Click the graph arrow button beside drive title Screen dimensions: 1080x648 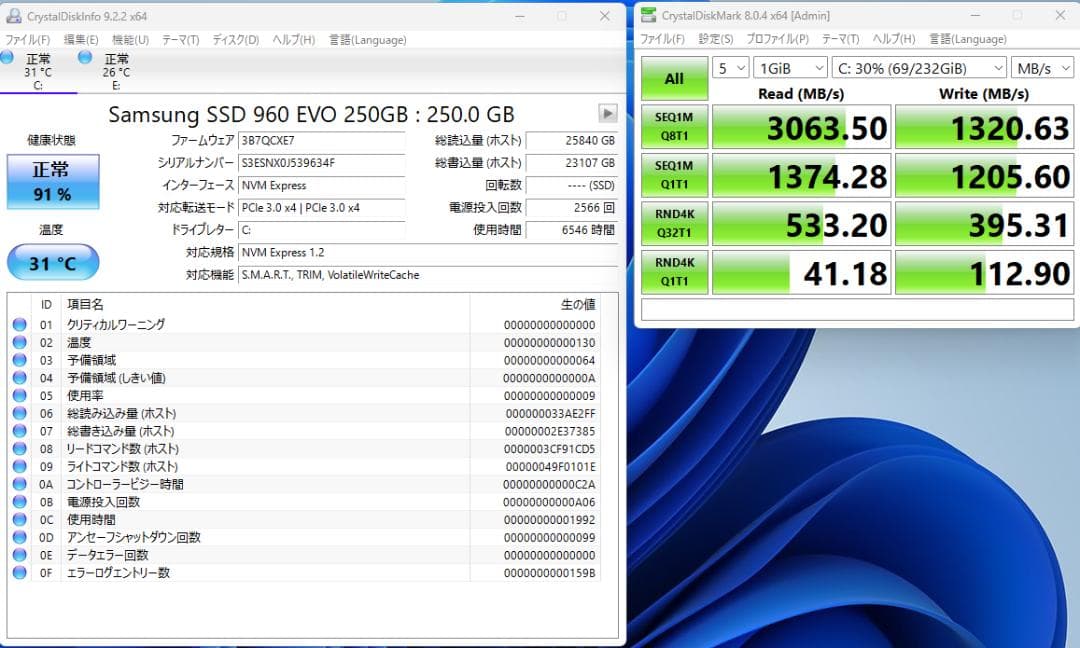click(608, 113)
